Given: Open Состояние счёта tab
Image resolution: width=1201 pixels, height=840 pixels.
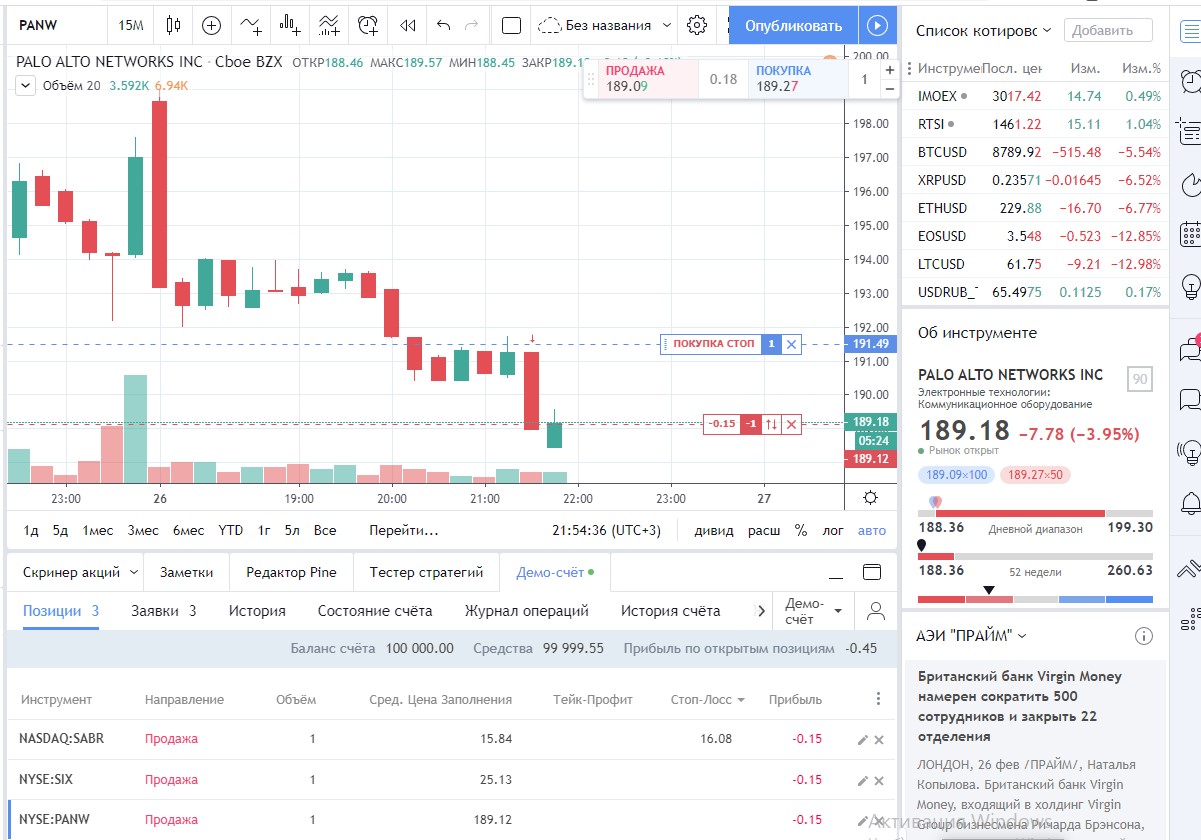Looking at the screenshot, I should pyautogui.click(x=375, y=610).
